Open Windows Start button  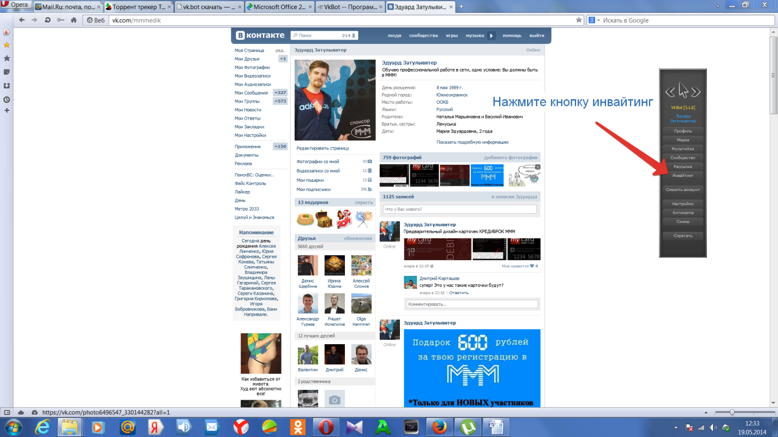point(13,427)
